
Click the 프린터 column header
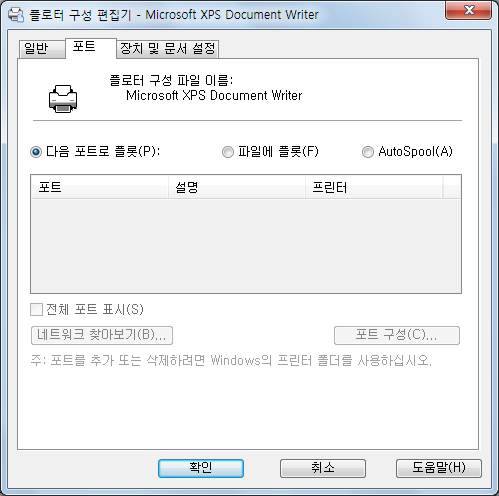click(374, 187)
